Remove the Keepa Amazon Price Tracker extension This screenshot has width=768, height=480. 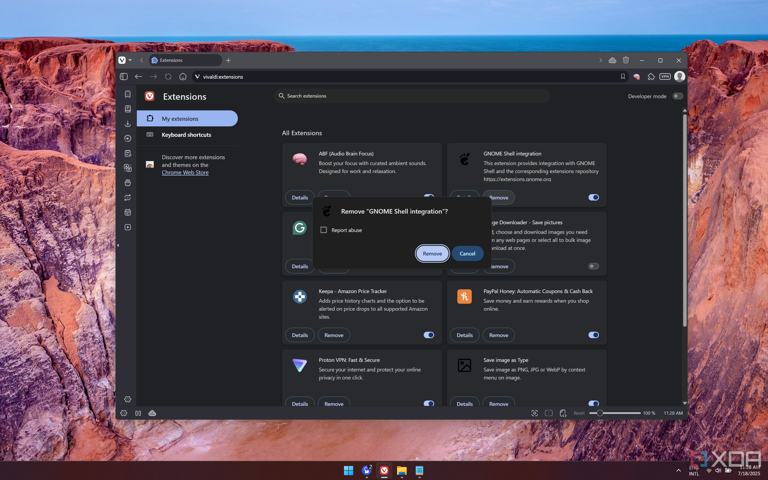pyautogui.click(x=334, y=335)
